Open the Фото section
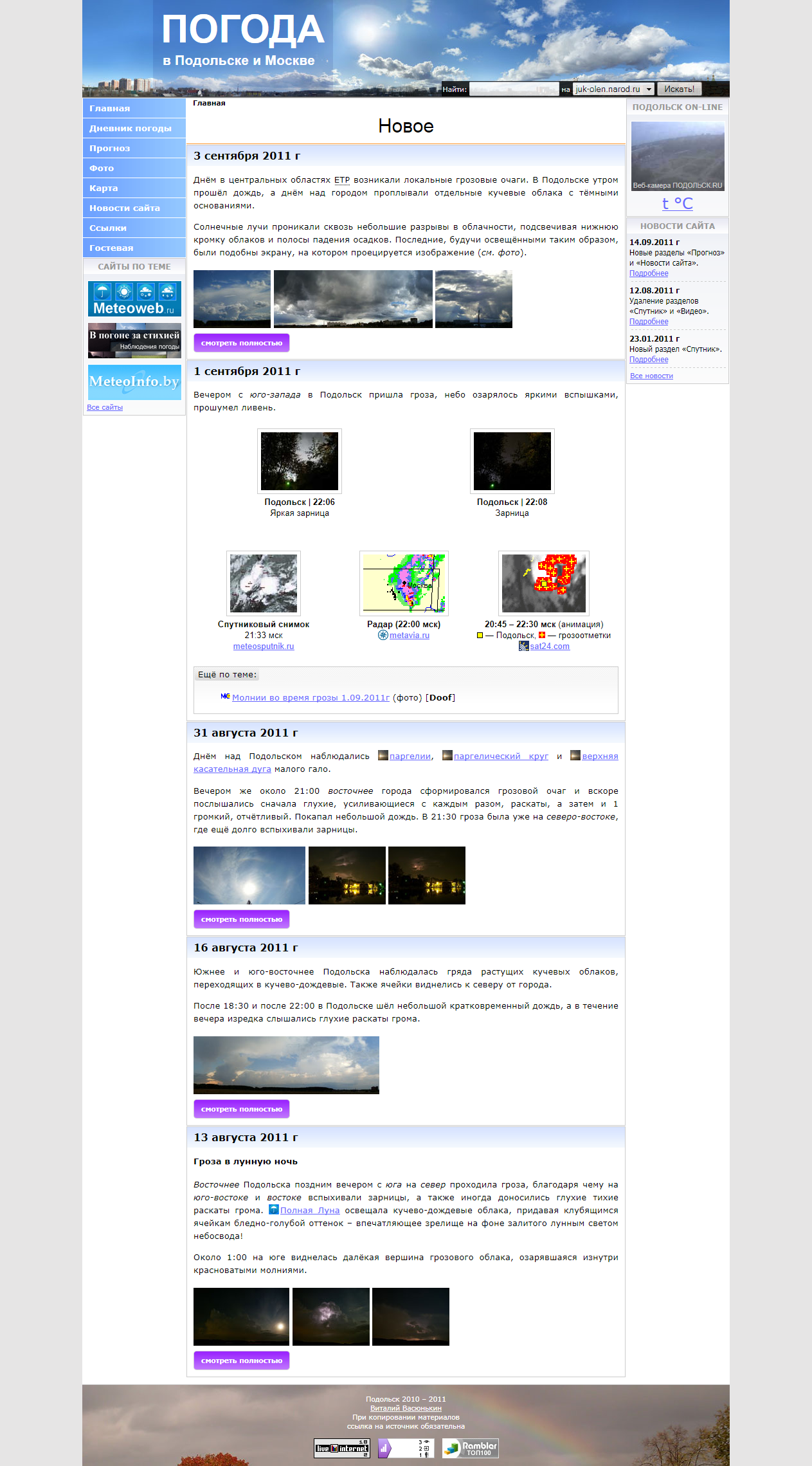Viewport: 812px width, 1466px height. [134, 168]
